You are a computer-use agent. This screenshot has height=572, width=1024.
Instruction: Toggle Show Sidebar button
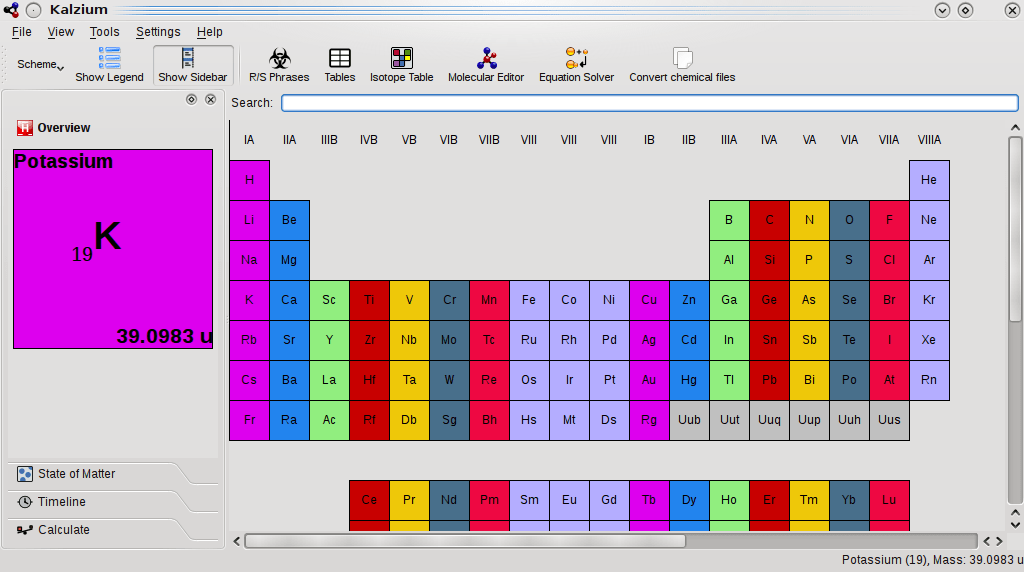coord(192,65)
